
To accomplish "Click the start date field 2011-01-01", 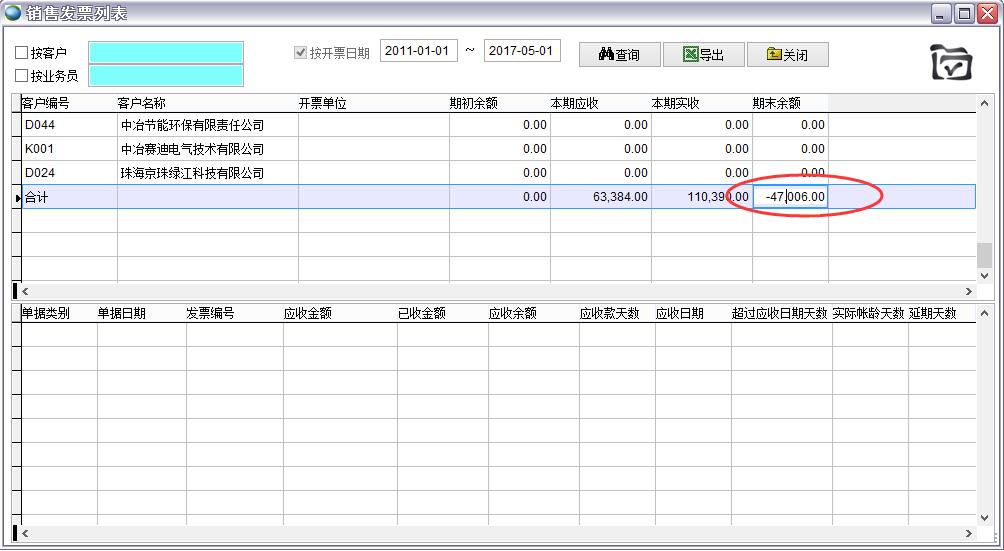I will [419, 51].
